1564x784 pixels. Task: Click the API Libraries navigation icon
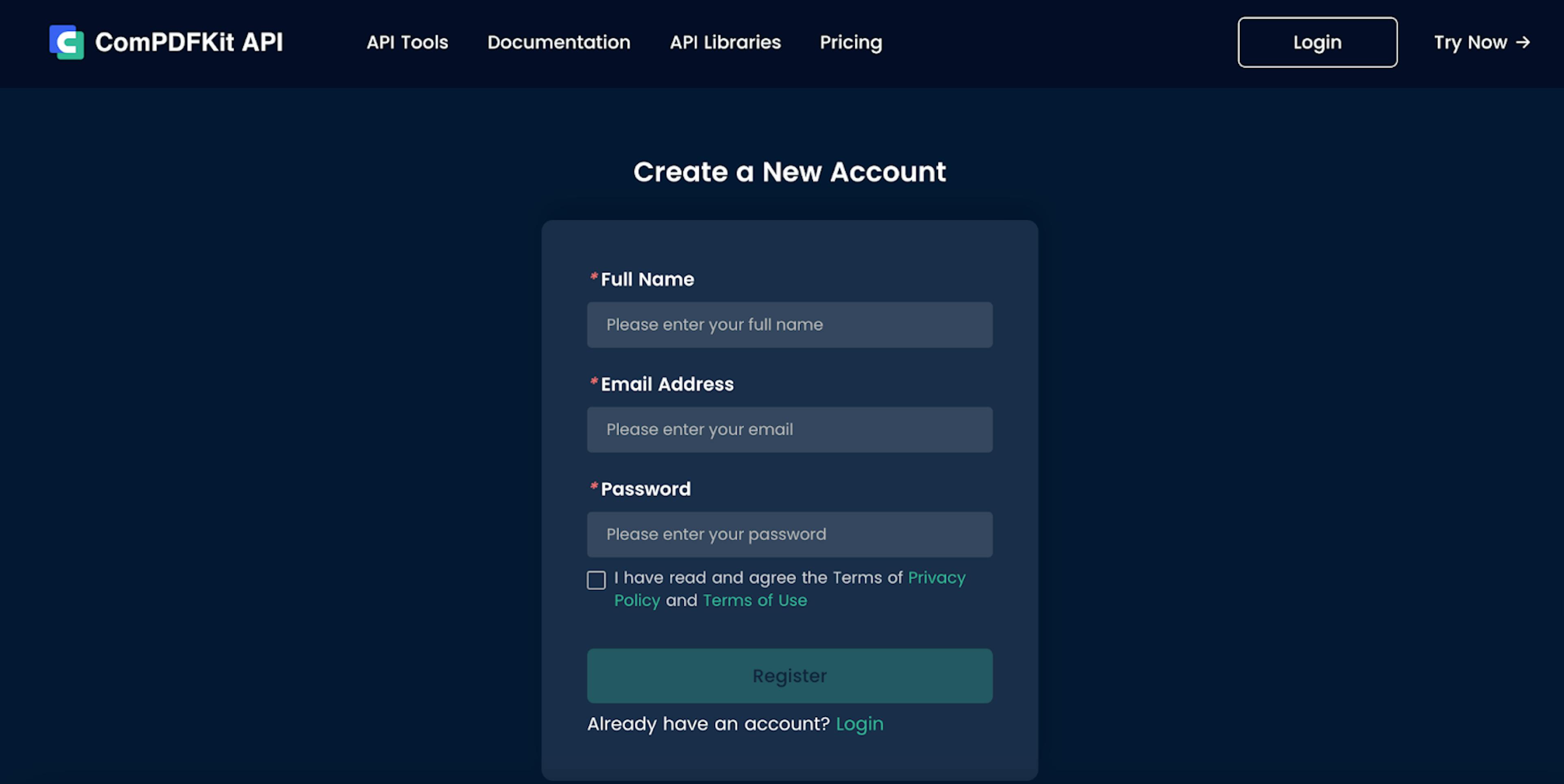click(x=724, y=42)
